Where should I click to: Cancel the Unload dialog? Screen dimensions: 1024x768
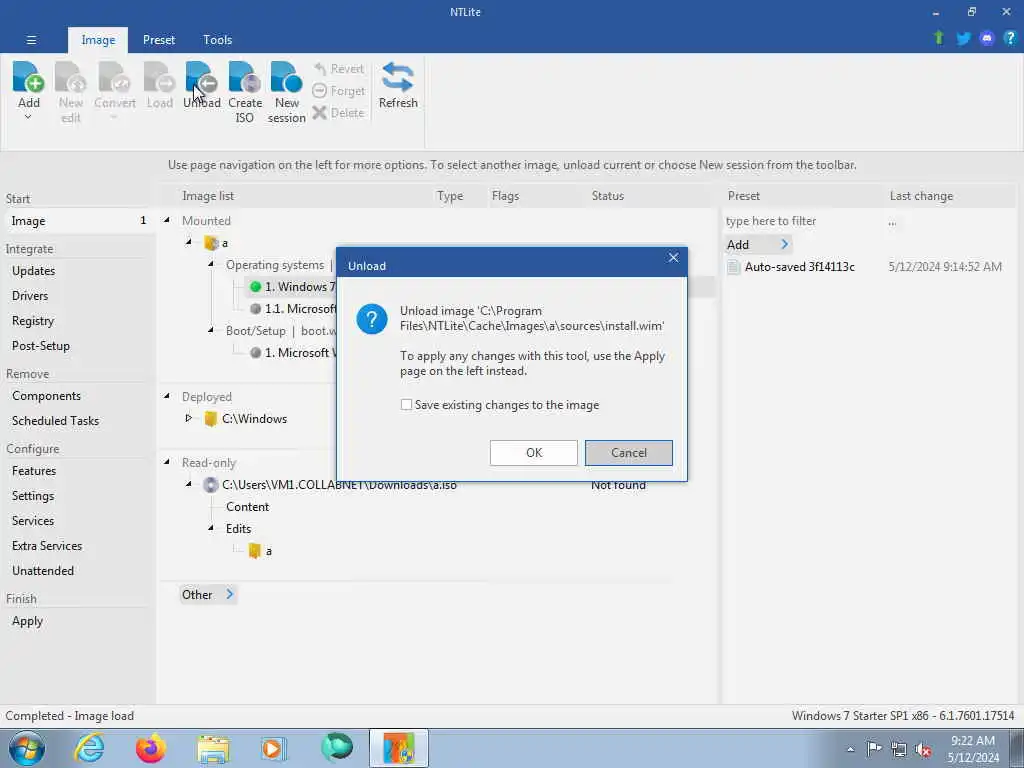pos(628,453)
